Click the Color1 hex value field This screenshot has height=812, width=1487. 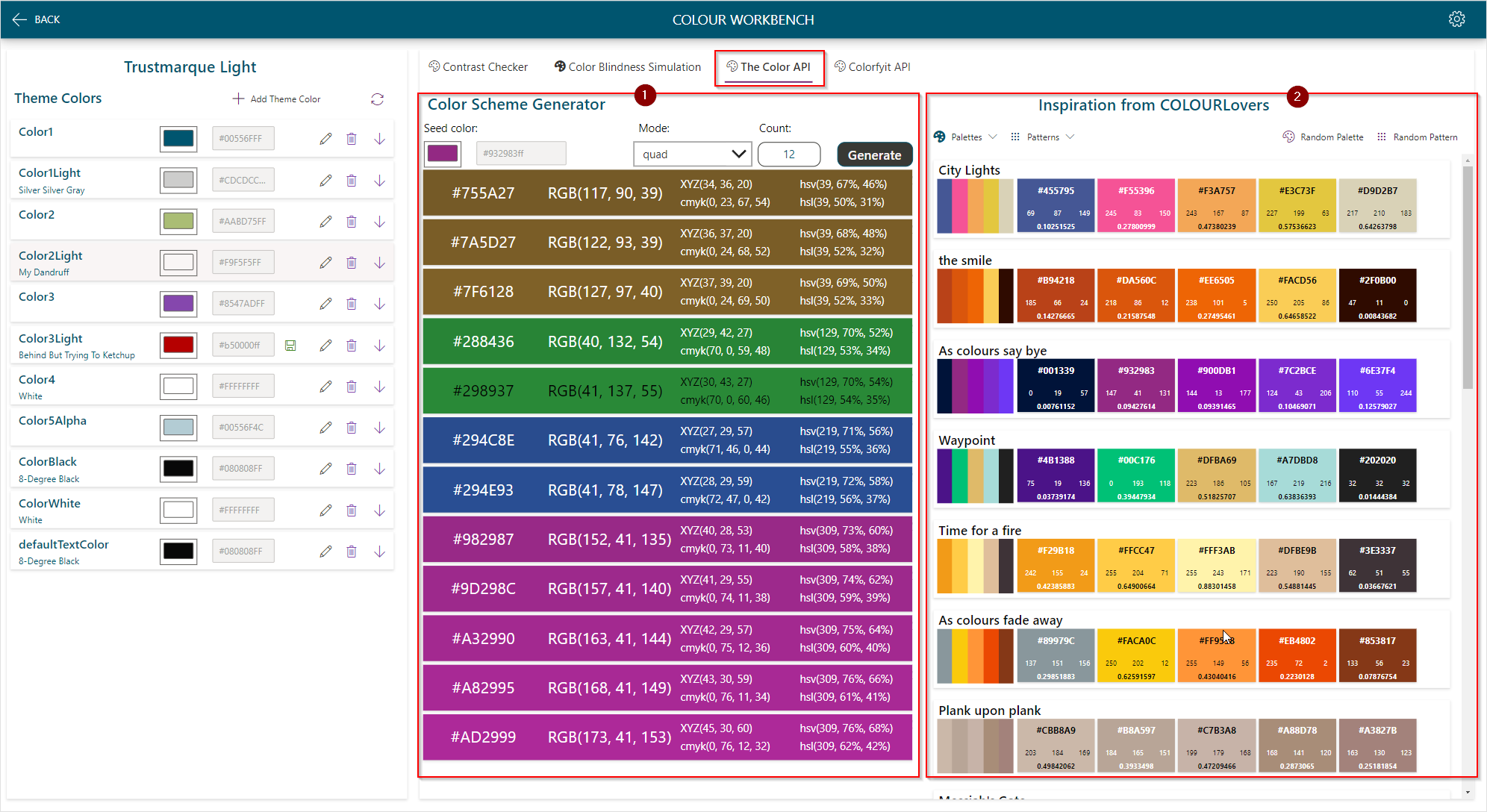click(x=243, y=139)
